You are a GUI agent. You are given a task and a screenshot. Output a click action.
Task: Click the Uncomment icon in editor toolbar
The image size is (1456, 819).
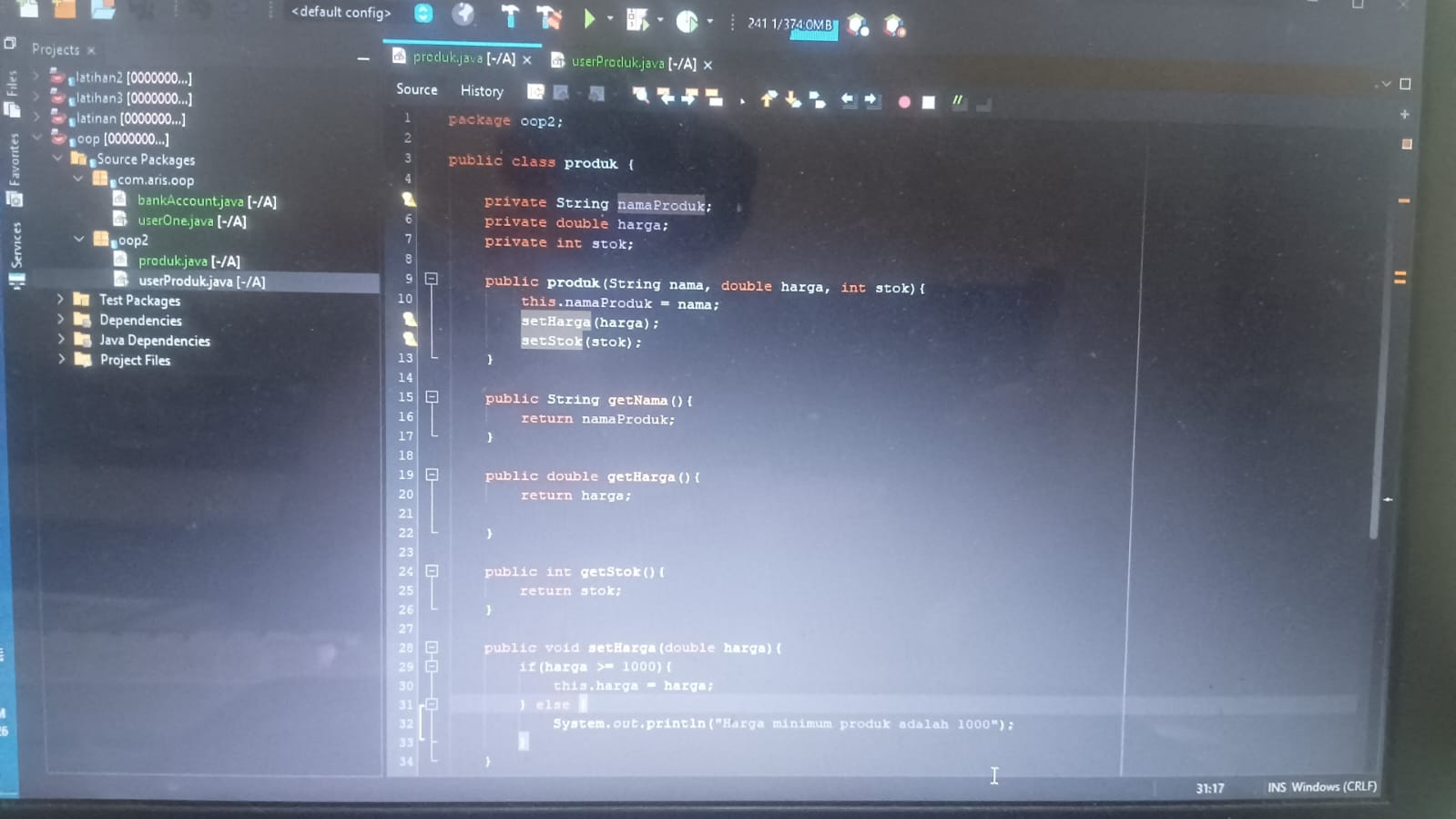point(983,105)
